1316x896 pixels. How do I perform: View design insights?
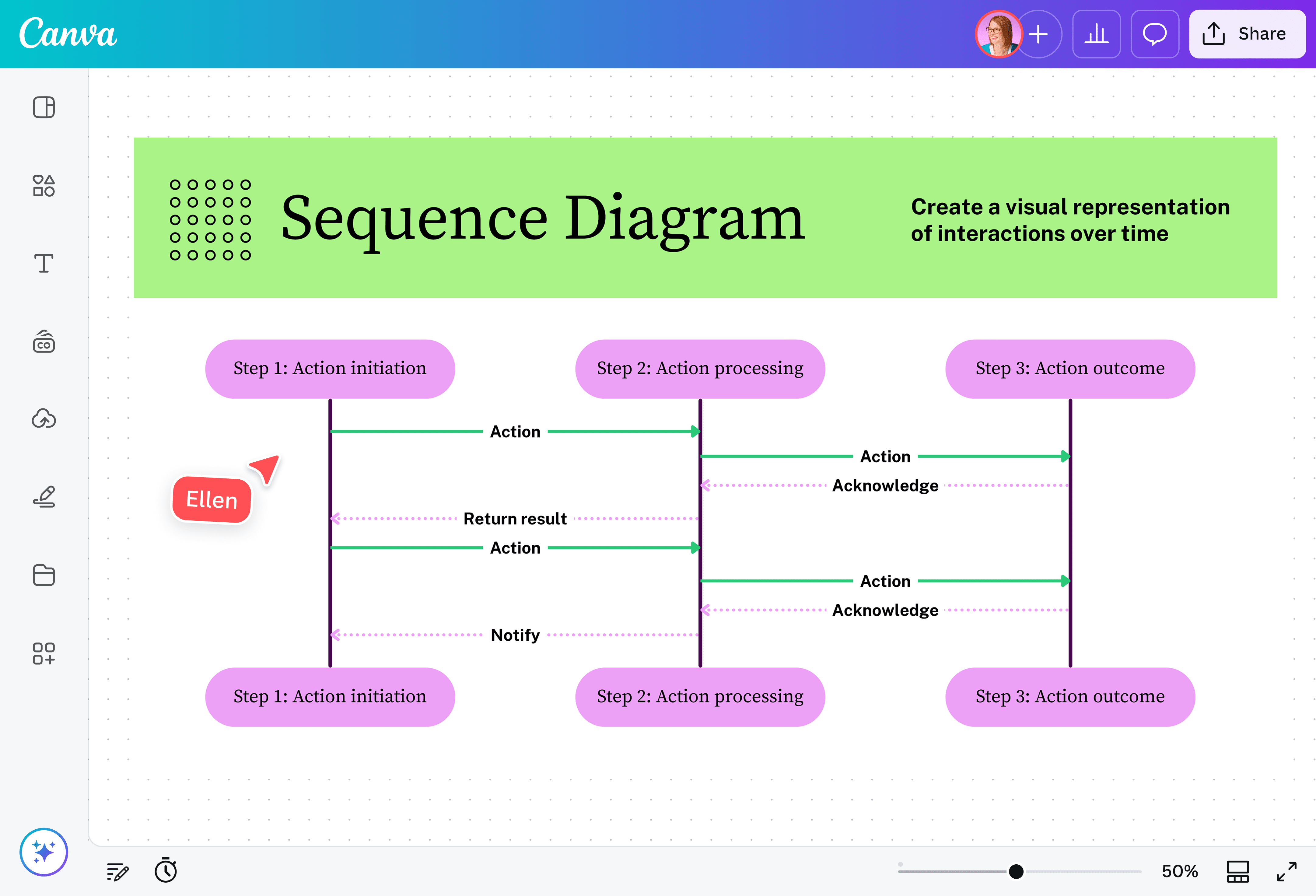[x=1097, y=34]
